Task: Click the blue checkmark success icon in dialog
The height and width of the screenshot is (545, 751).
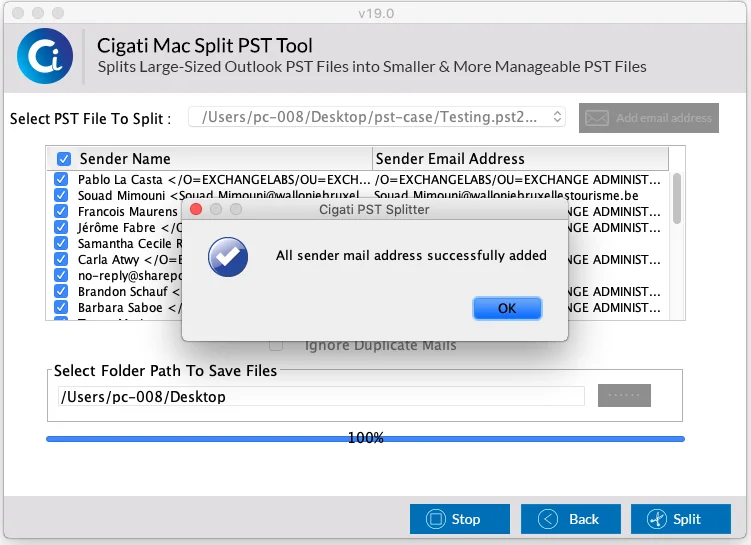Action: pyautogui.click(x=228, y=257)
